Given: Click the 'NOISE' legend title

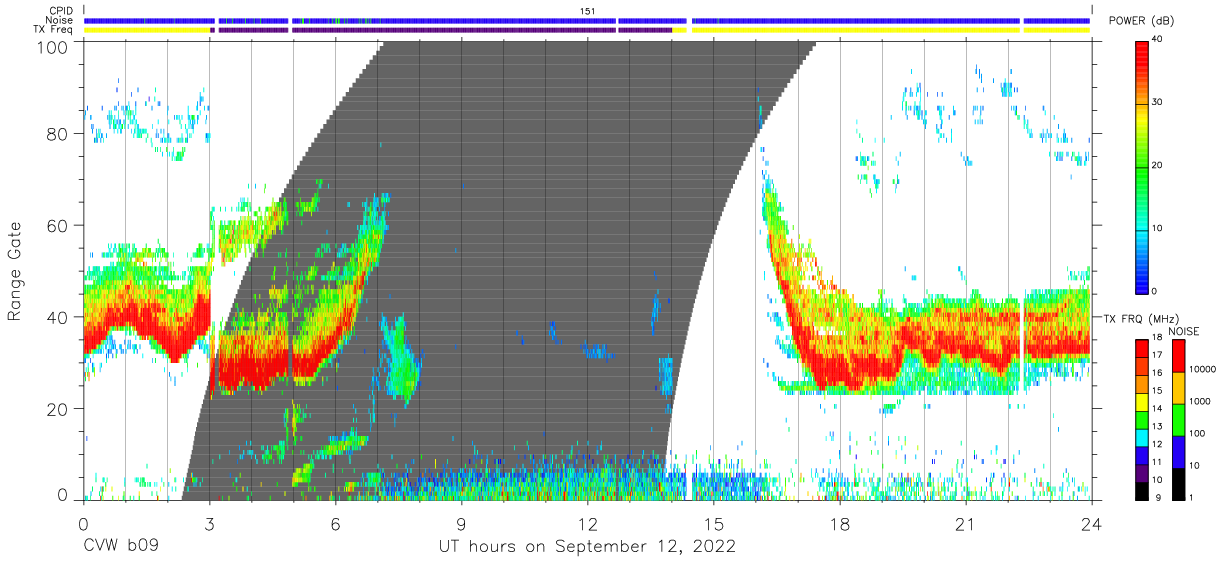Looking at the screenshot, I should pos(1183,331).
